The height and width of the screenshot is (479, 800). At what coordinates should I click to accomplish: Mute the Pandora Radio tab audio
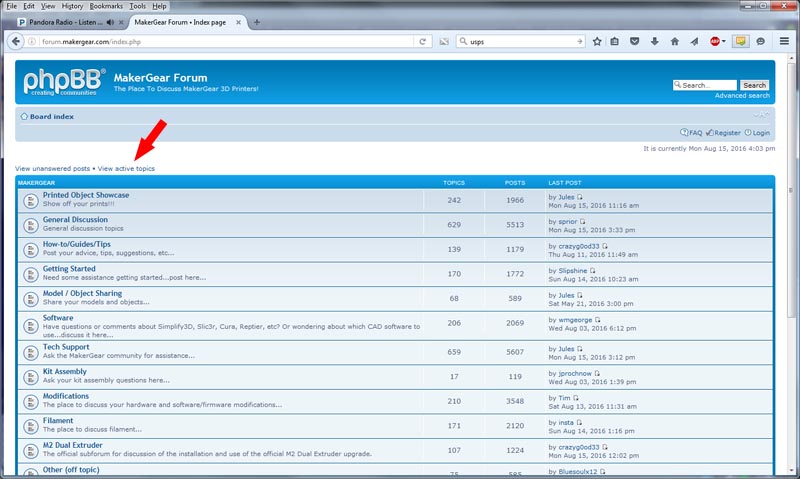pos(109,22)
